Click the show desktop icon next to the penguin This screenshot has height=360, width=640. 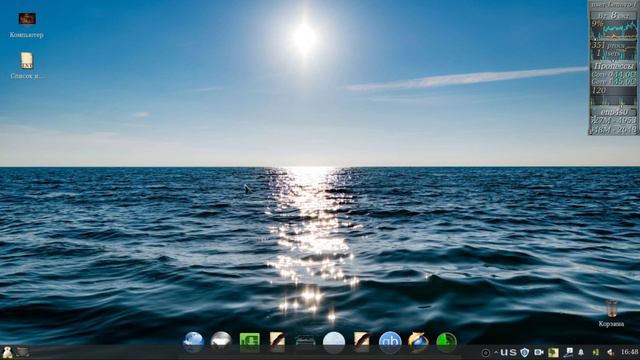click(x=22, y=352)
